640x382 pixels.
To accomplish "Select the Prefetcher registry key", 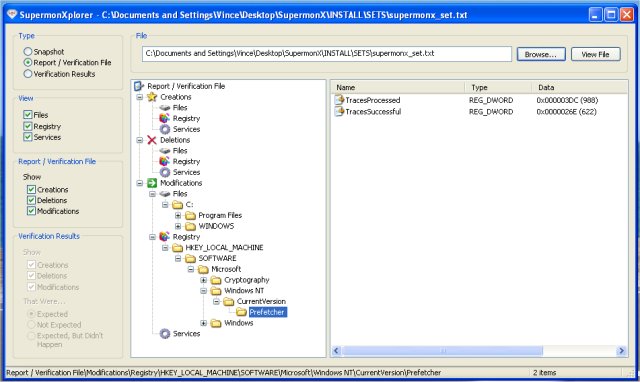I will [x=267, y=312].
